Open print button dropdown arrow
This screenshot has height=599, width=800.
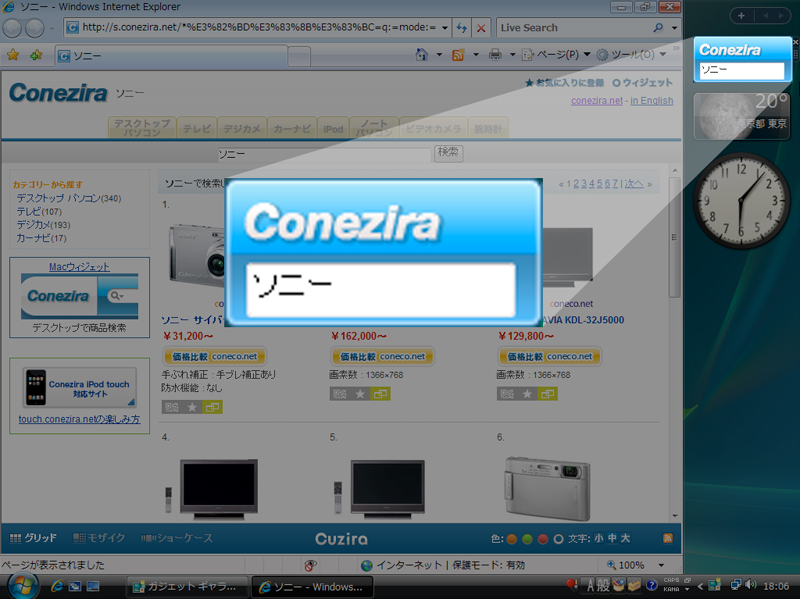pos(512,55)
